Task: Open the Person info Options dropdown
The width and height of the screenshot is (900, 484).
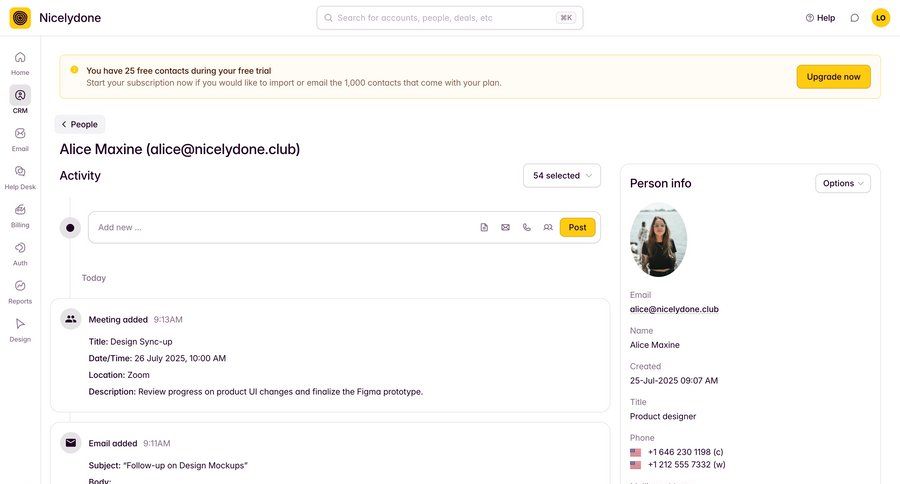Action: [843, 183]
